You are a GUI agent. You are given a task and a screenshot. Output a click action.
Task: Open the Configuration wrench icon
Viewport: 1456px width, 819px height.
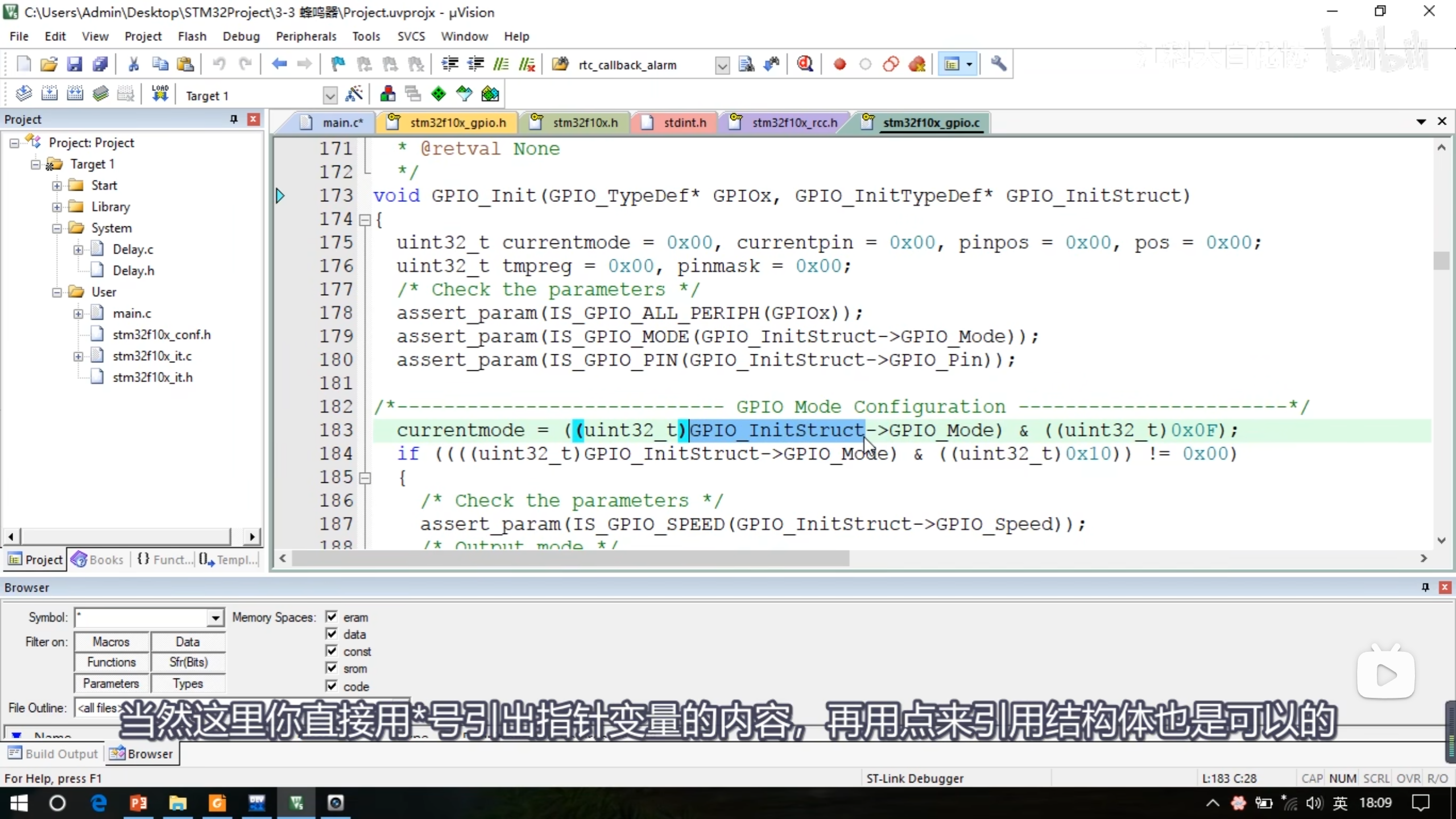coord(998,64)
